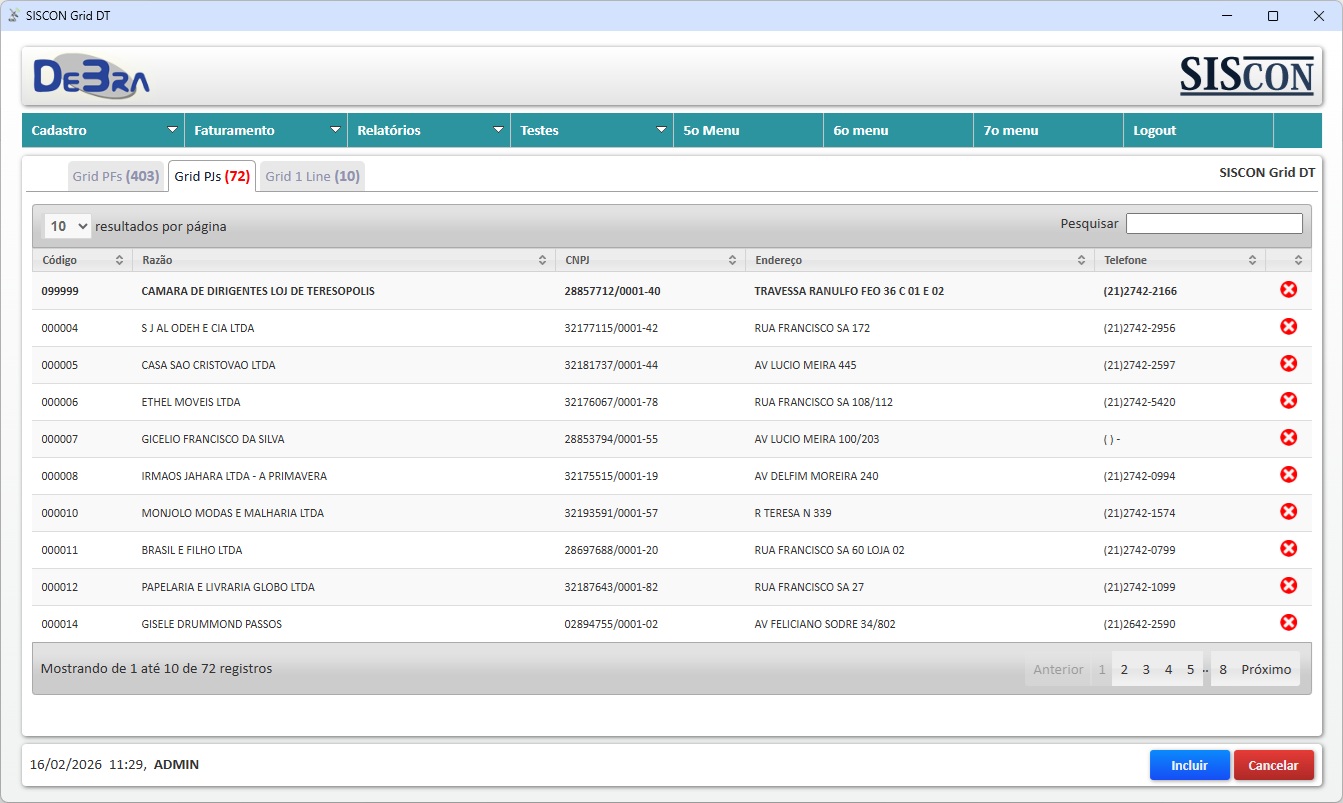
Task: Sort table by the Razão column arrows
Action: 542,260
